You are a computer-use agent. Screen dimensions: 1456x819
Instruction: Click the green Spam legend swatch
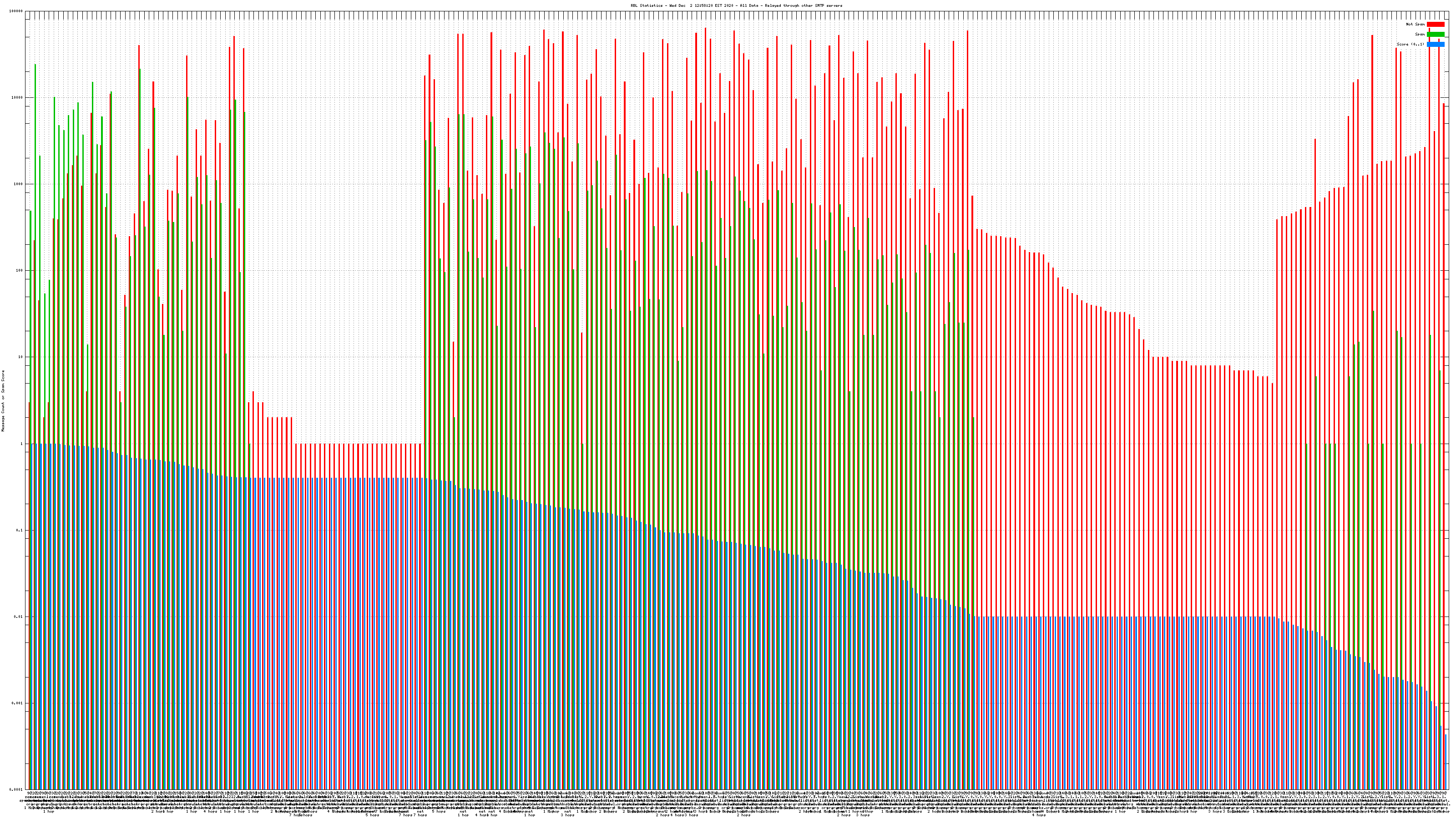[1435, 34]
